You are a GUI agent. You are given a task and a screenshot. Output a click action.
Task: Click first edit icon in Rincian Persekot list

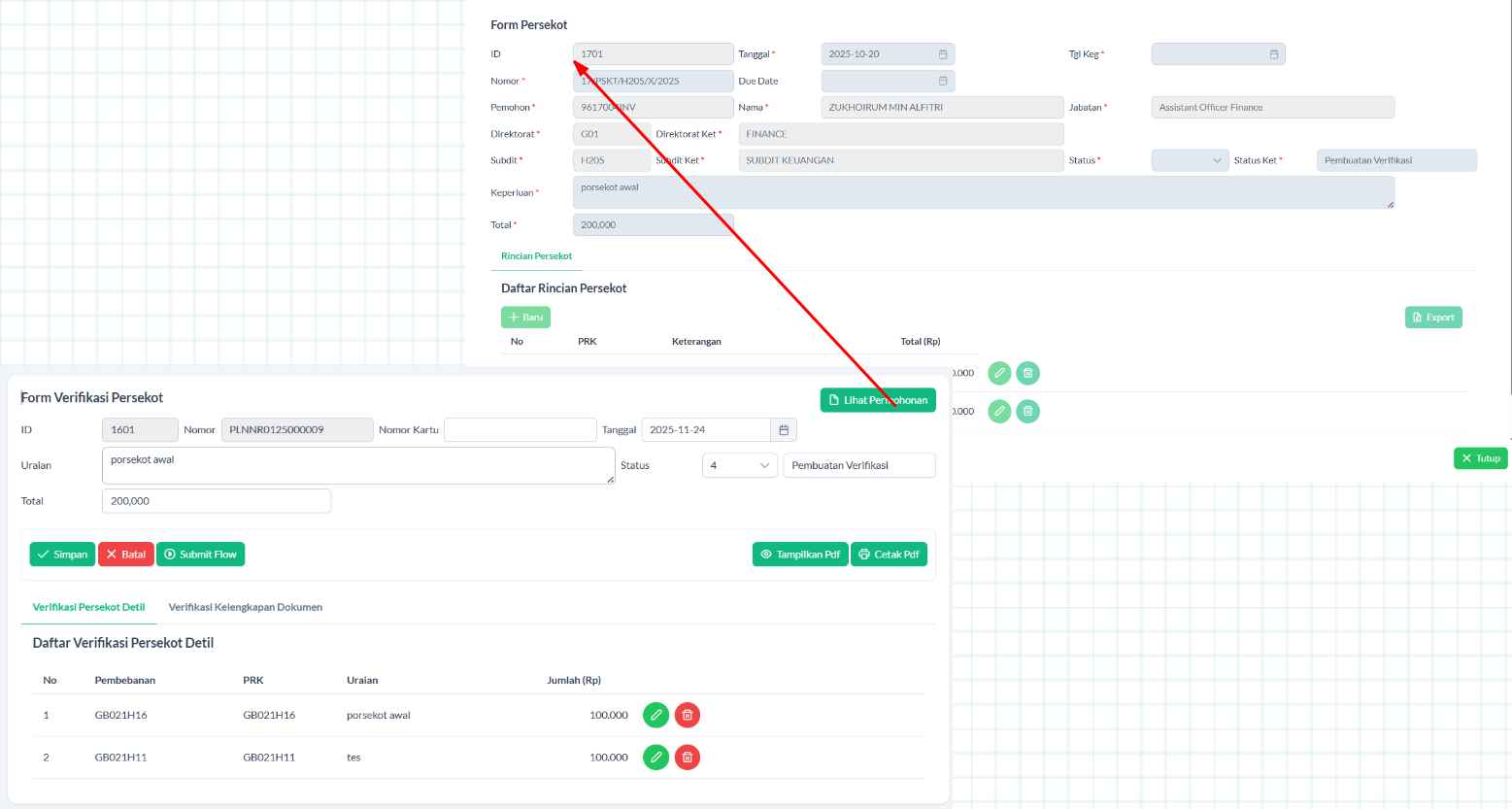pyautogui.click(x=999, y=373)
